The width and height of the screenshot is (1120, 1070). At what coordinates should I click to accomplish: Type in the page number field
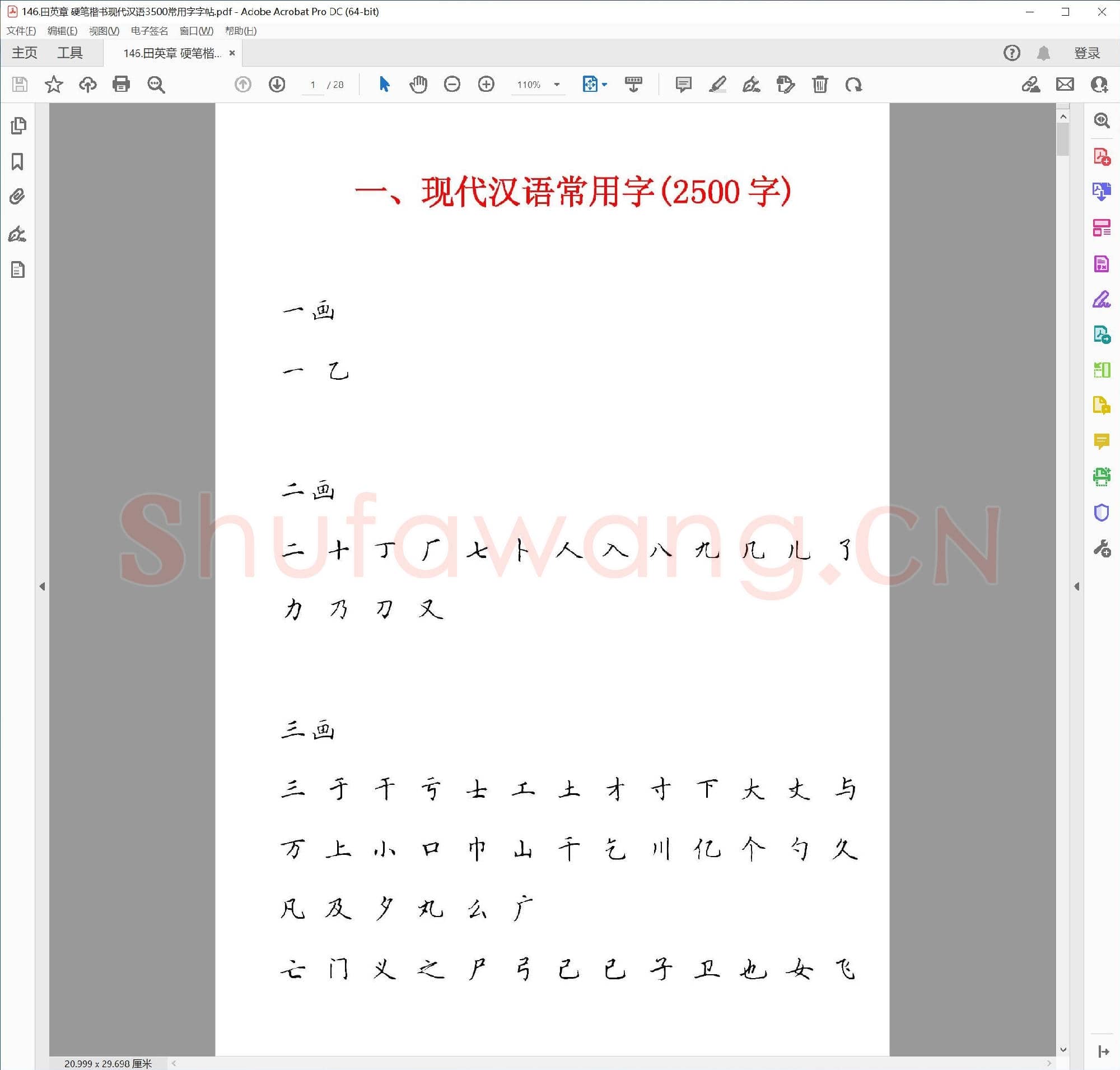point(312,85)
